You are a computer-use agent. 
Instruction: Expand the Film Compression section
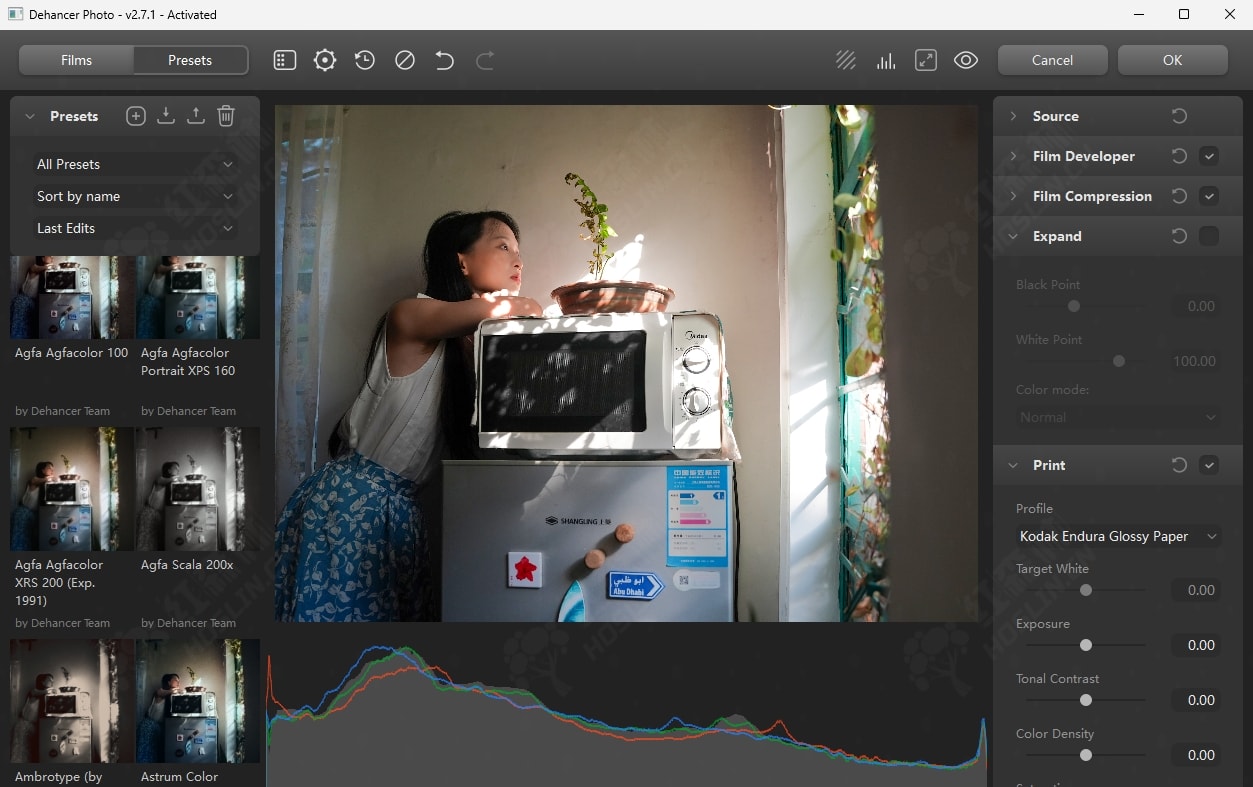(1013, 196)
